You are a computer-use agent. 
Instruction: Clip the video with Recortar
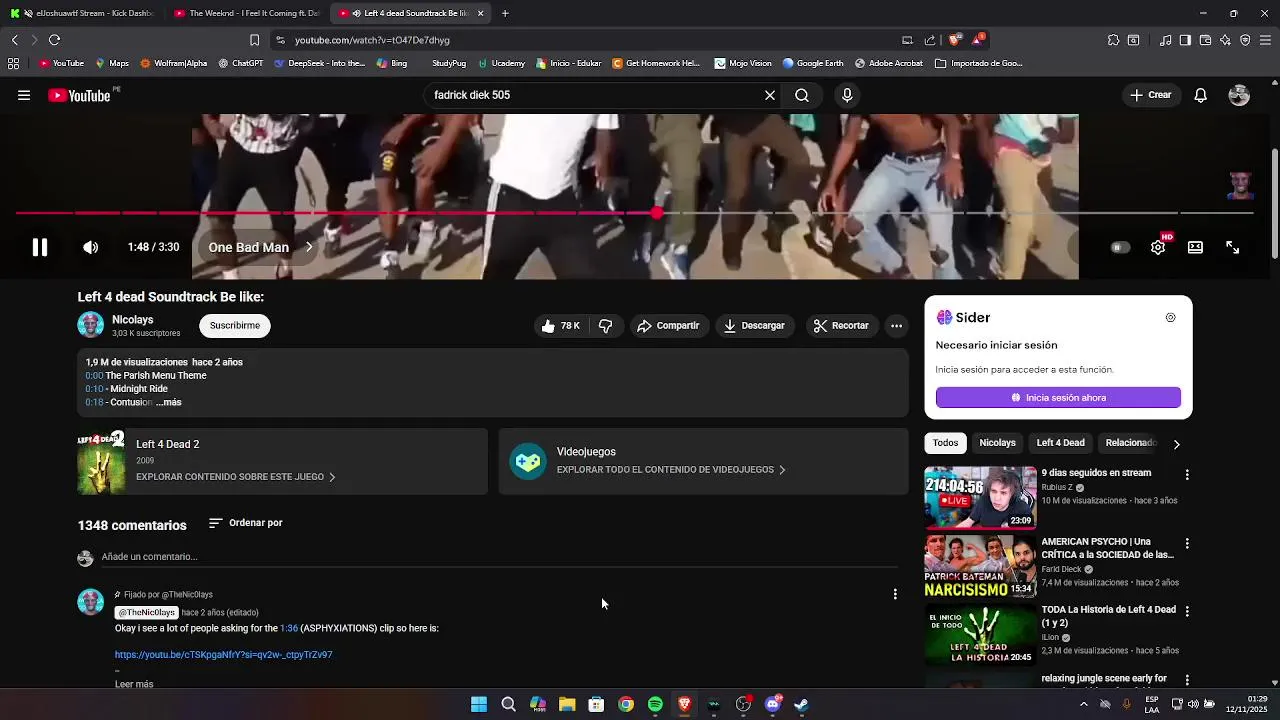click(x=841, y=326)
